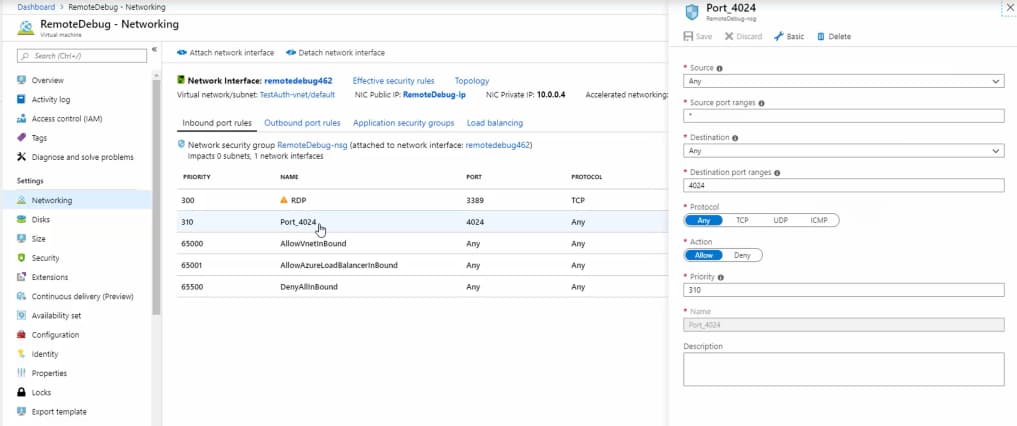Set action to Deny

point(742,255)
